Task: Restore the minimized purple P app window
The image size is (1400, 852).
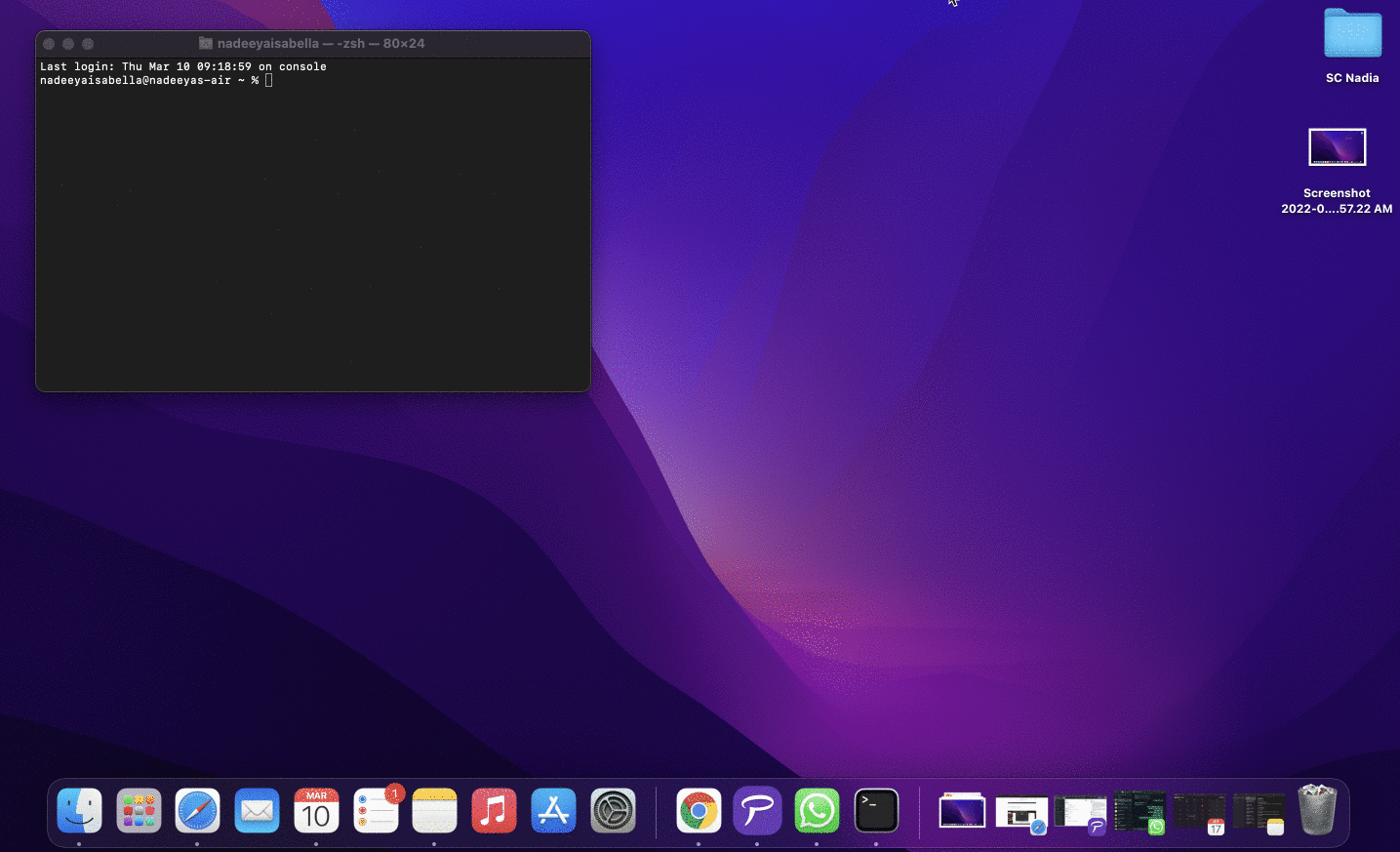Action: pyautogui.click(x=1081, y=813)
